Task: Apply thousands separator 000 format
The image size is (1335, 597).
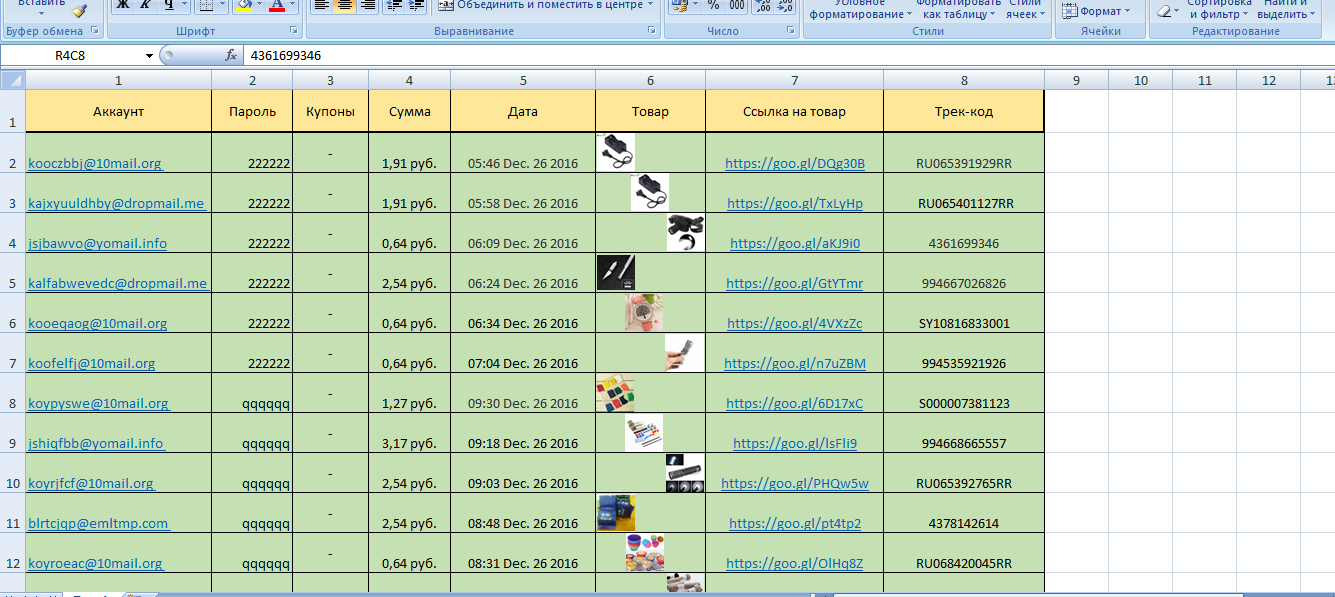Action: [736, 6]
